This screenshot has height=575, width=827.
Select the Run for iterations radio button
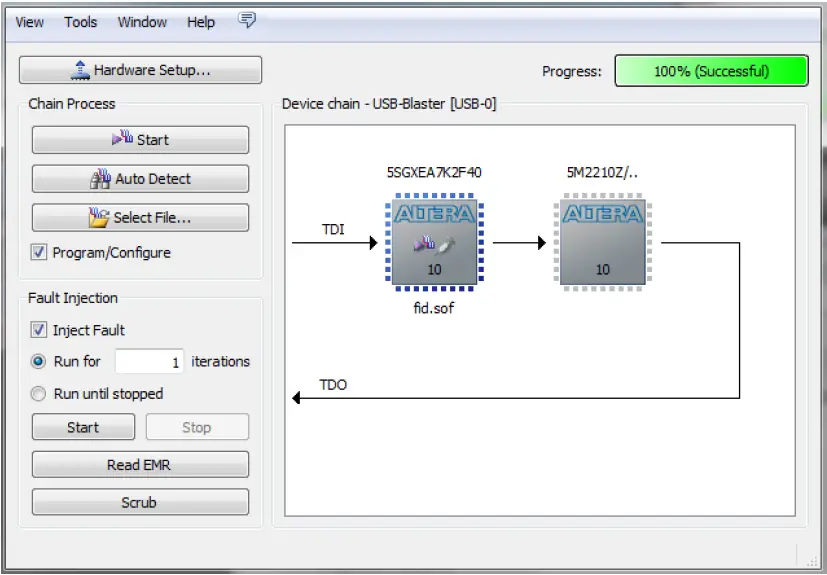pyautogui.click(x=38, y=361)
